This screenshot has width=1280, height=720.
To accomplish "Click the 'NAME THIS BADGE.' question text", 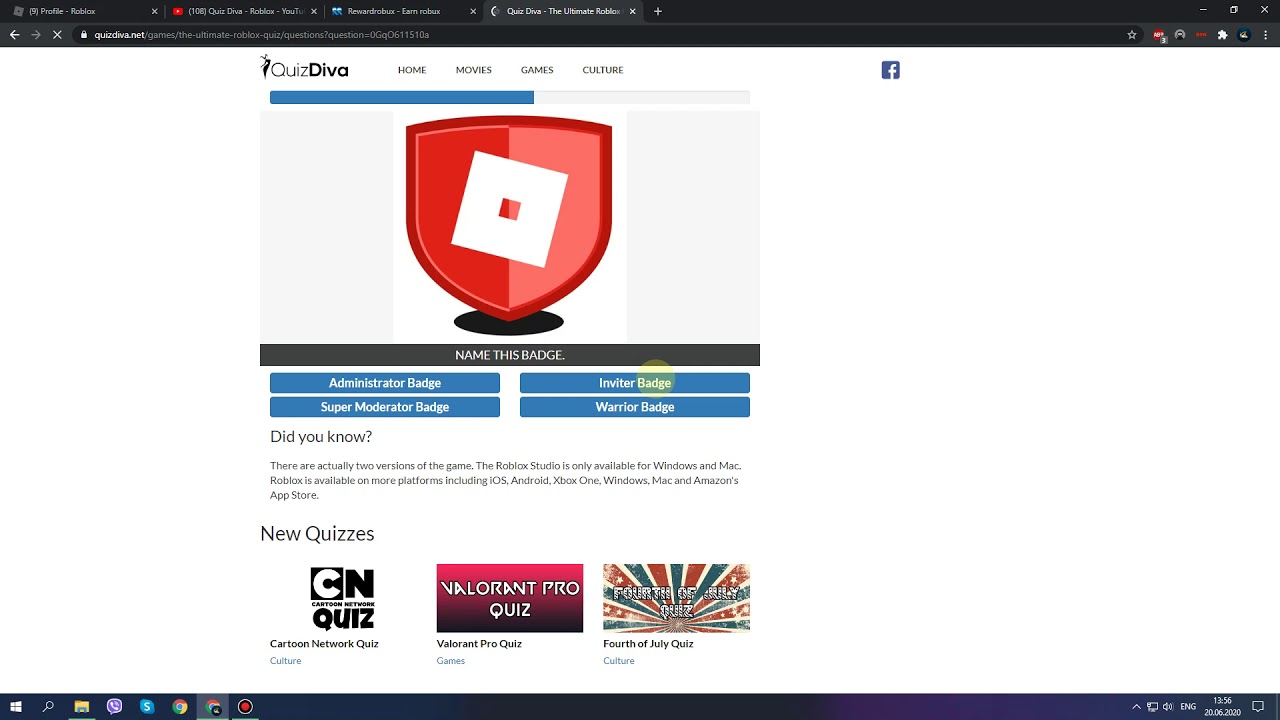I will point(510,355).
